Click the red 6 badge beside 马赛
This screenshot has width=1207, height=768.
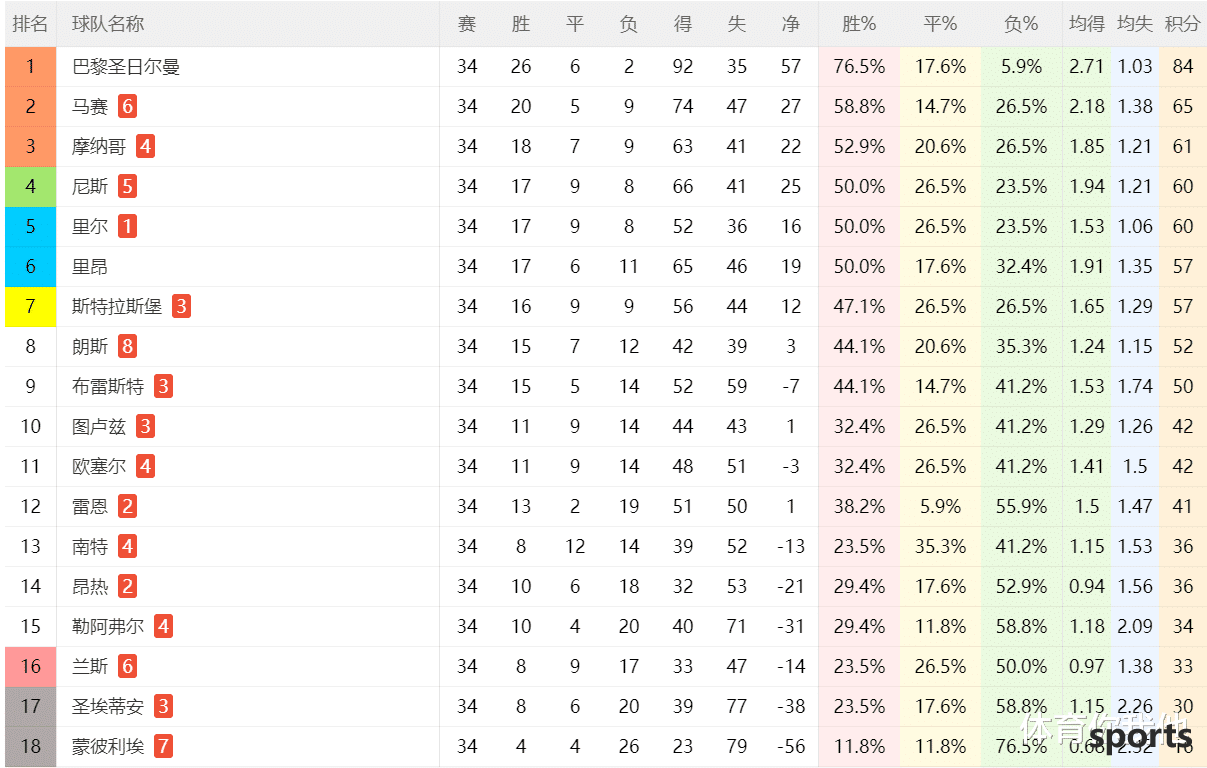pos(127,106)
